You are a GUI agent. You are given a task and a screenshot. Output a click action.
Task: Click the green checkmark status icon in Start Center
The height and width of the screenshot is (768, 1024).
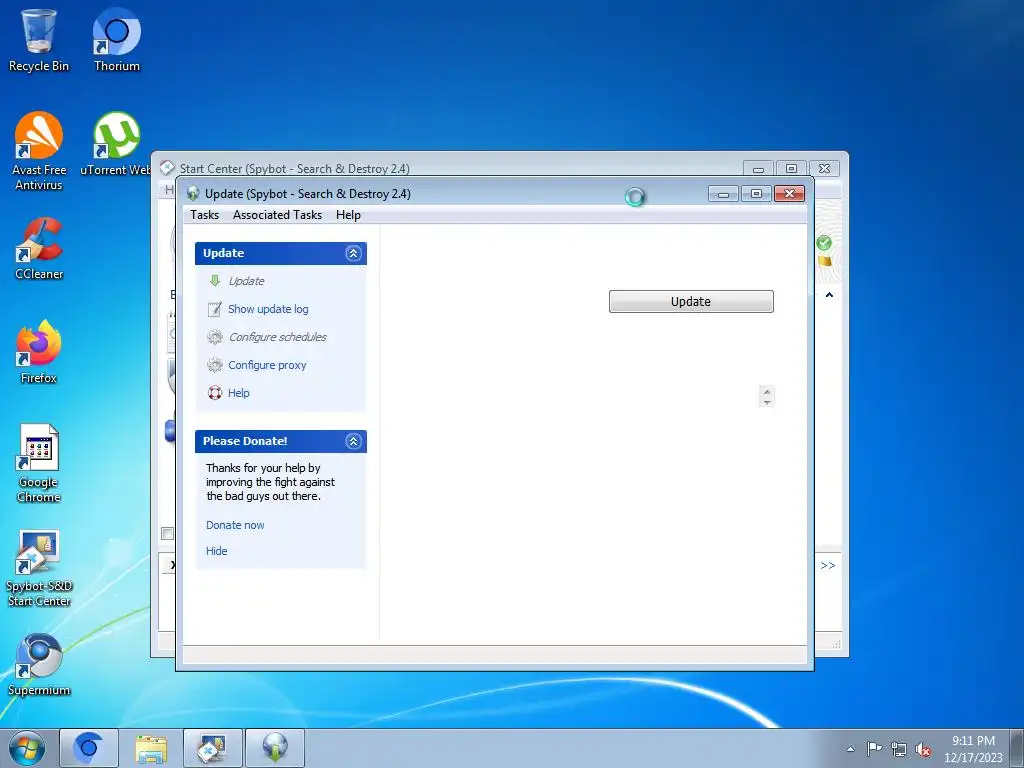click(824, 243)
